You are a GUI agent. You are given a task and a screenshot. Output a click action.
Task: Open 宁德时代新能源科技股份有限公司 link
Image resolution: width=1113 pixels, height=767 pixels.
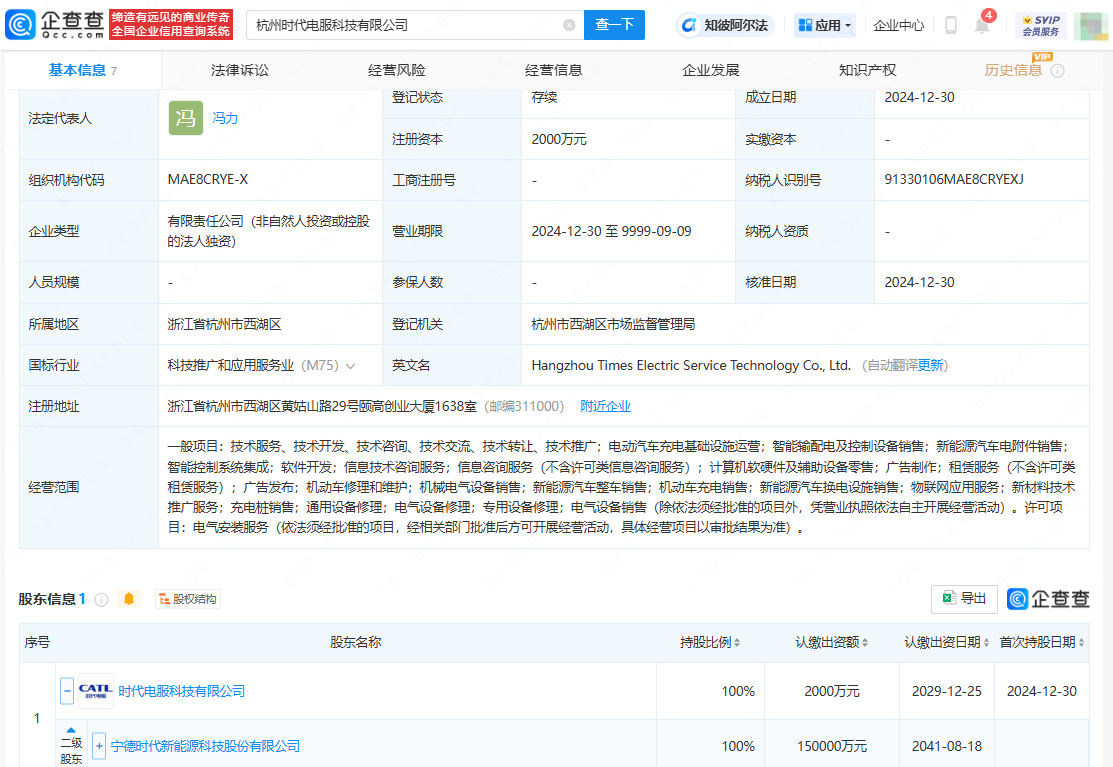[x=205, y=746]
